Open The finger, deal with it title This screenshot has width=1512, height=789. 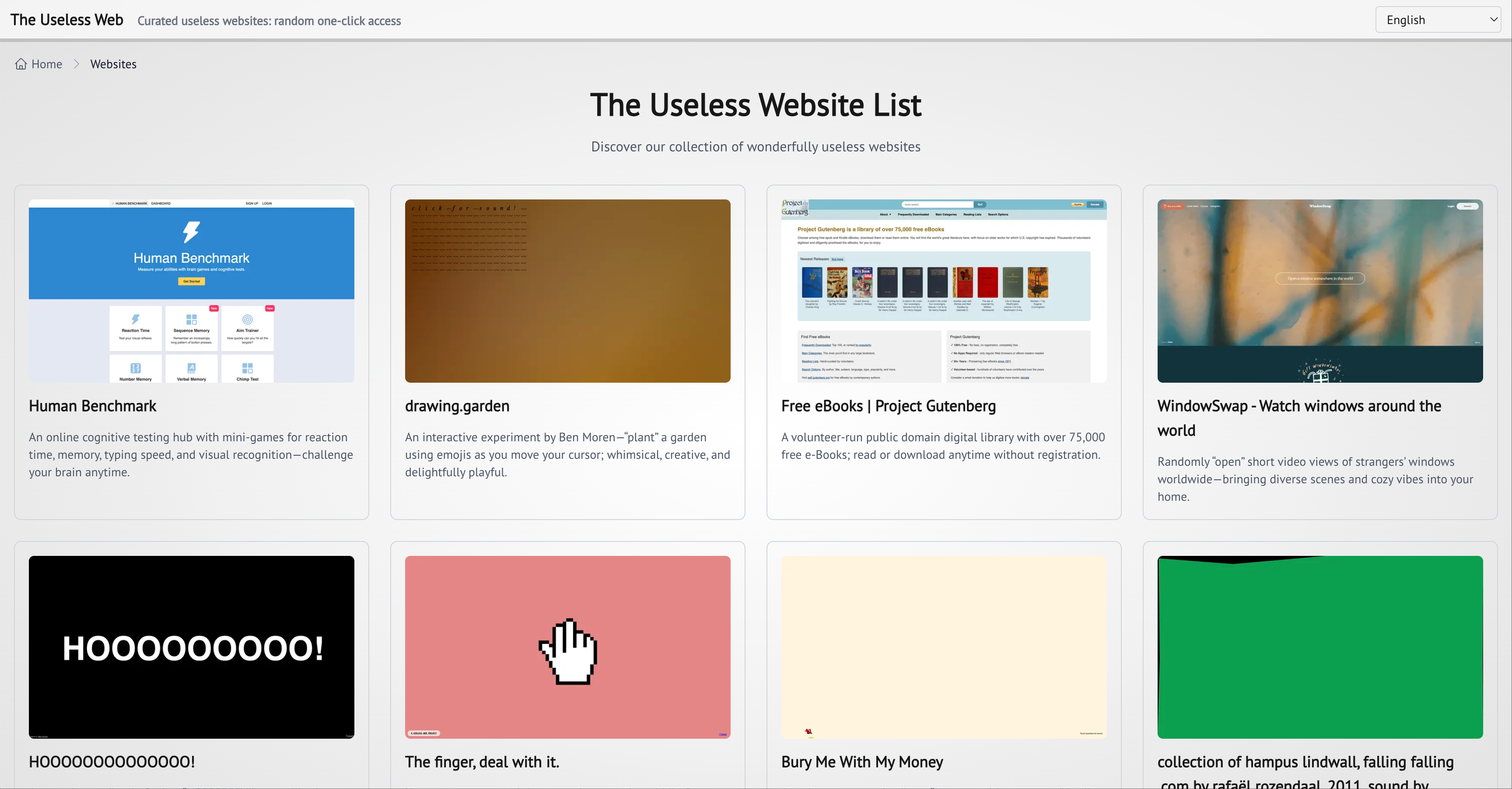tap(482, 762)
